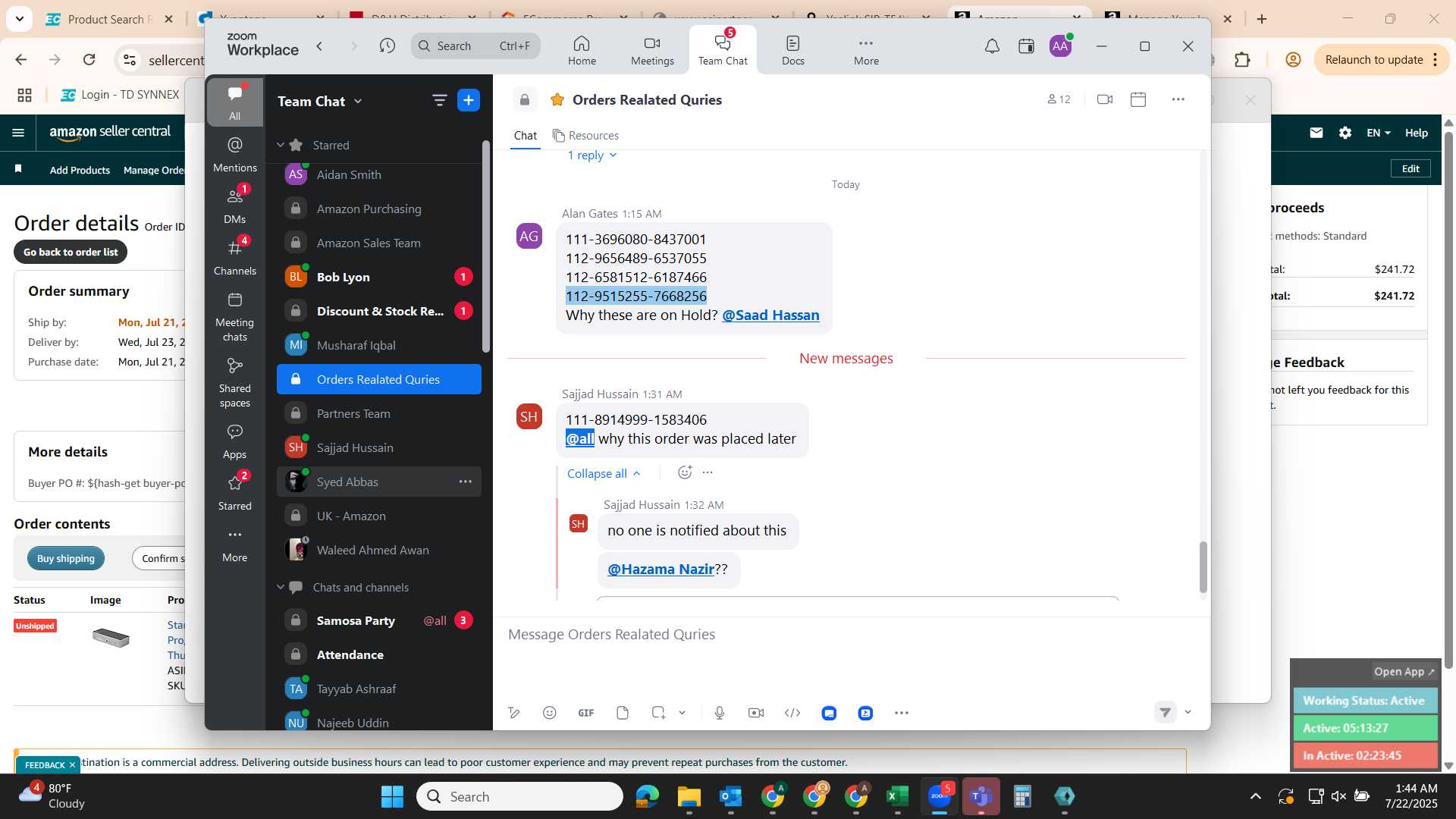This screenshot has width=1456, height=819.
Task: Record an audio message with microphone icon
Action: pyautogui.click(x=720, y=713)
